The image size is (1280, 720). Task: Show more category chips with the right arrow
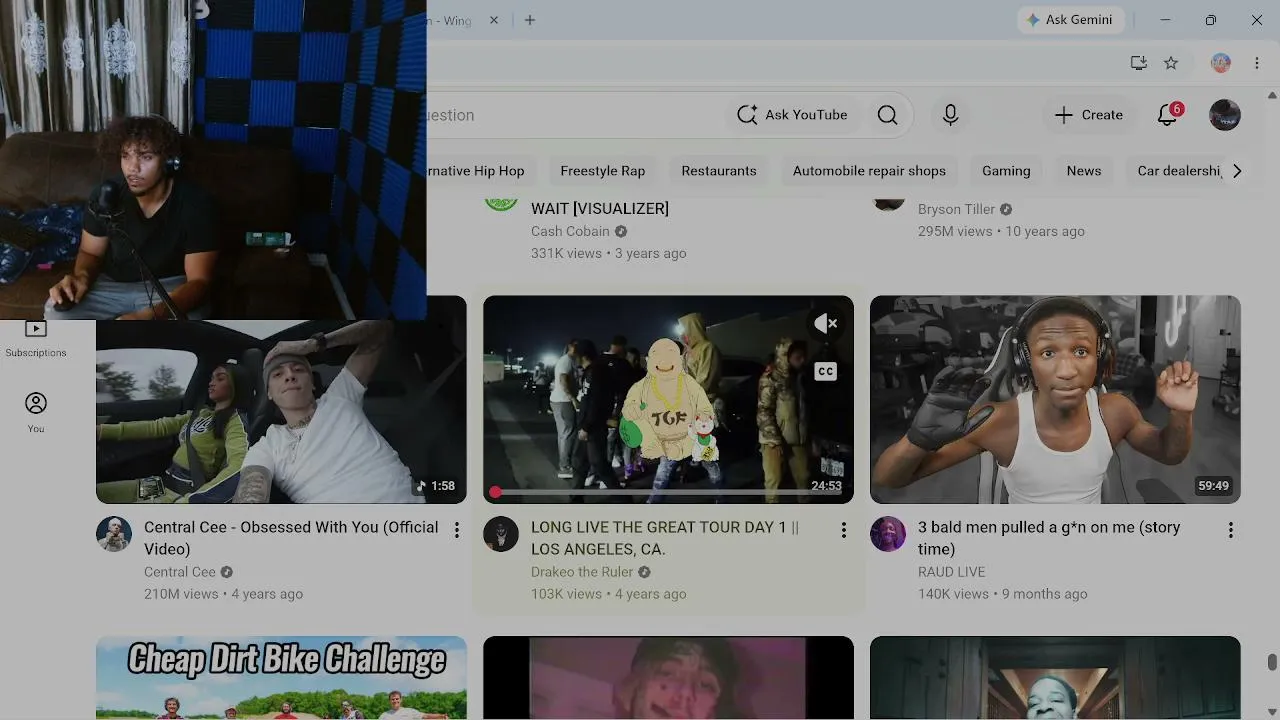pyautogui.click(x=1237, y=171)
